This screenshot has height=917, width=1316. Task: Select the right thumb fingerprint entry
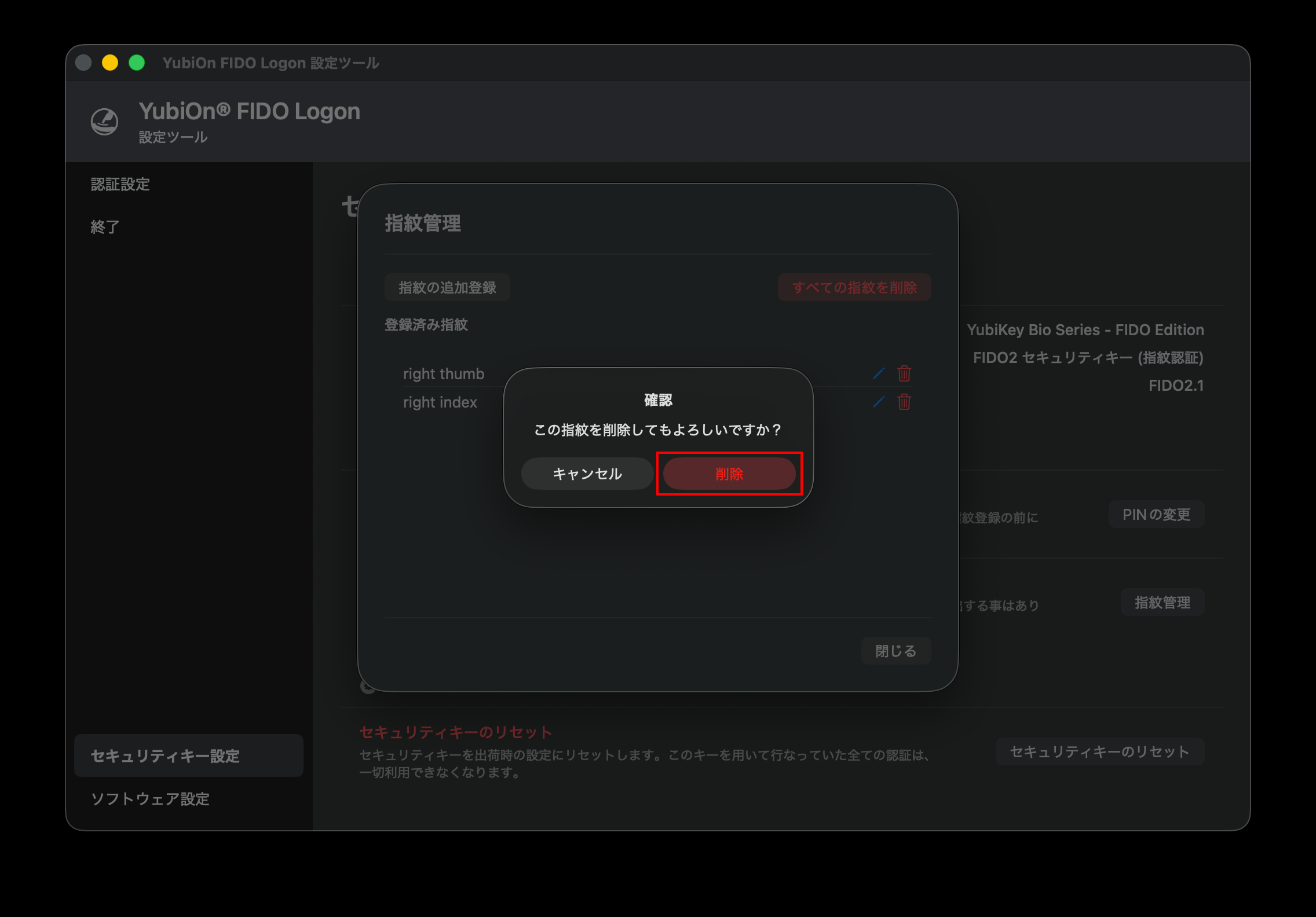pyautogui.click(x=444, y=373)
